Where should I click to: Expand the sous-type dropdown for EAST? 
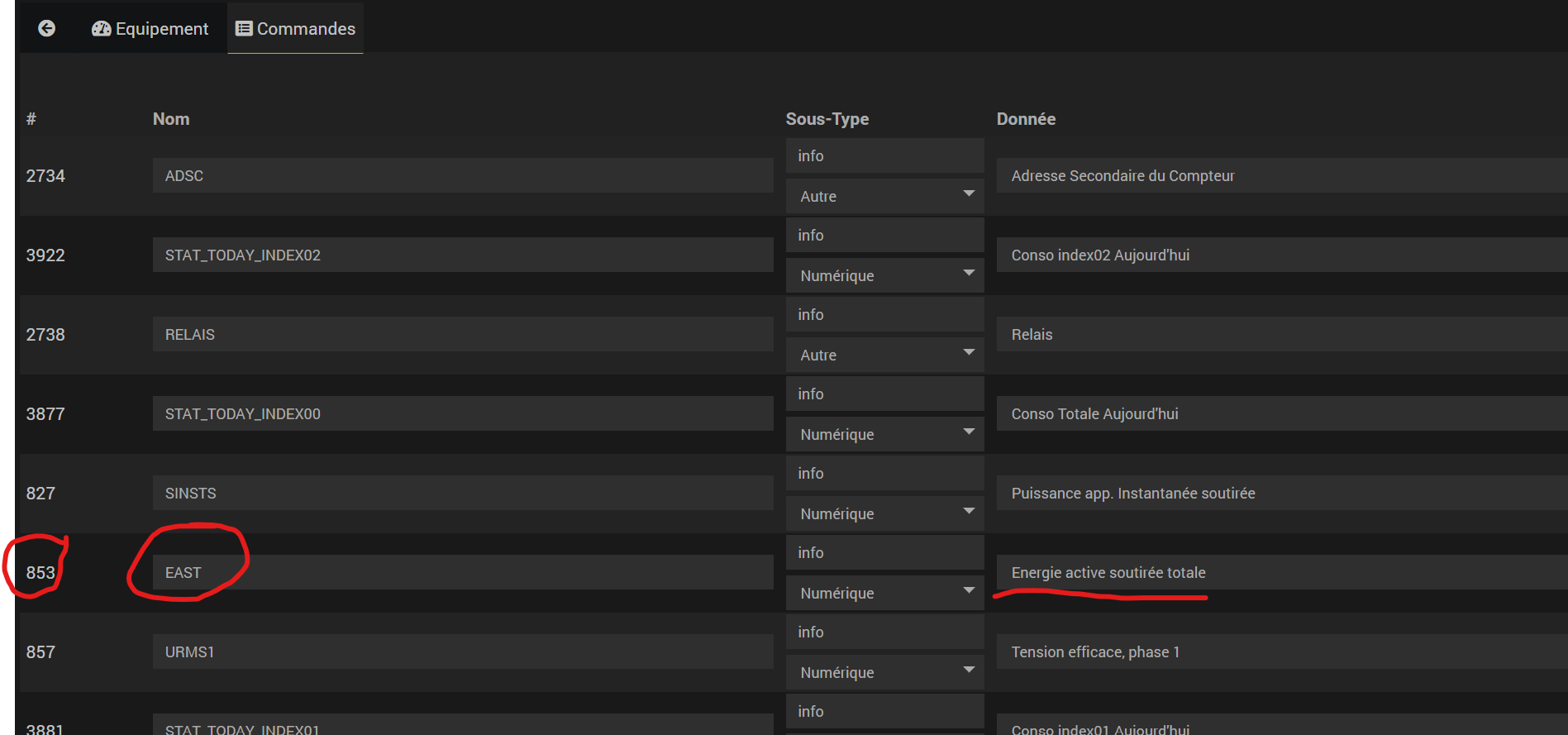[x=884, y=593]
